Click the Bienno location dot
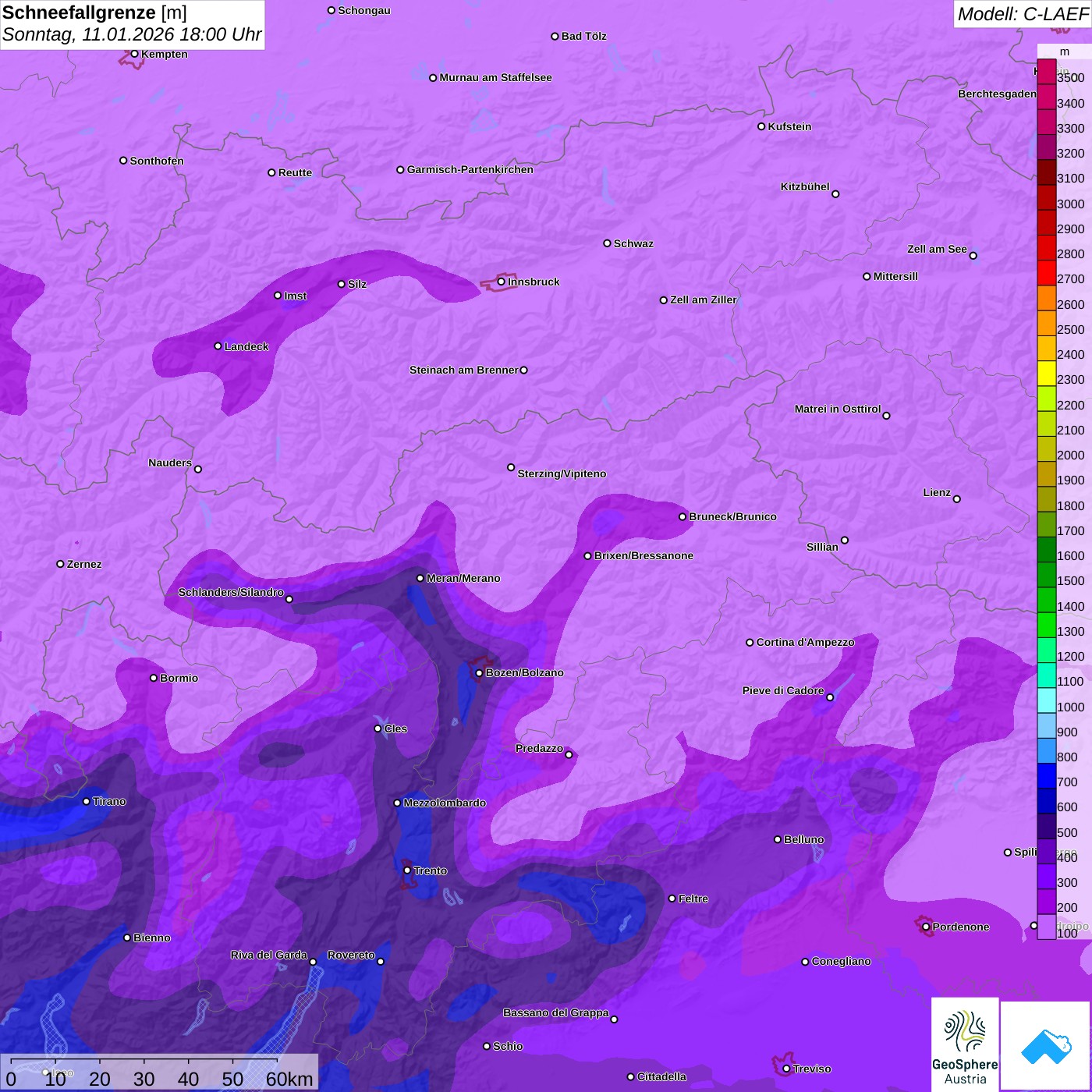Viewport: 1092px width, 1092px height. [127, 938]
